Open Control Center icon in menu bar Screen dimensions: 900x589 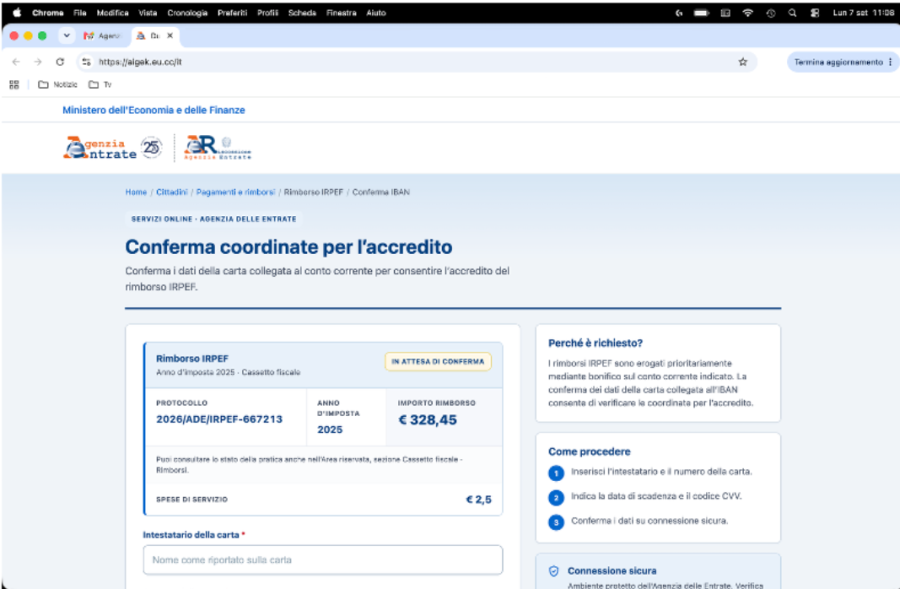click(814, 13)
